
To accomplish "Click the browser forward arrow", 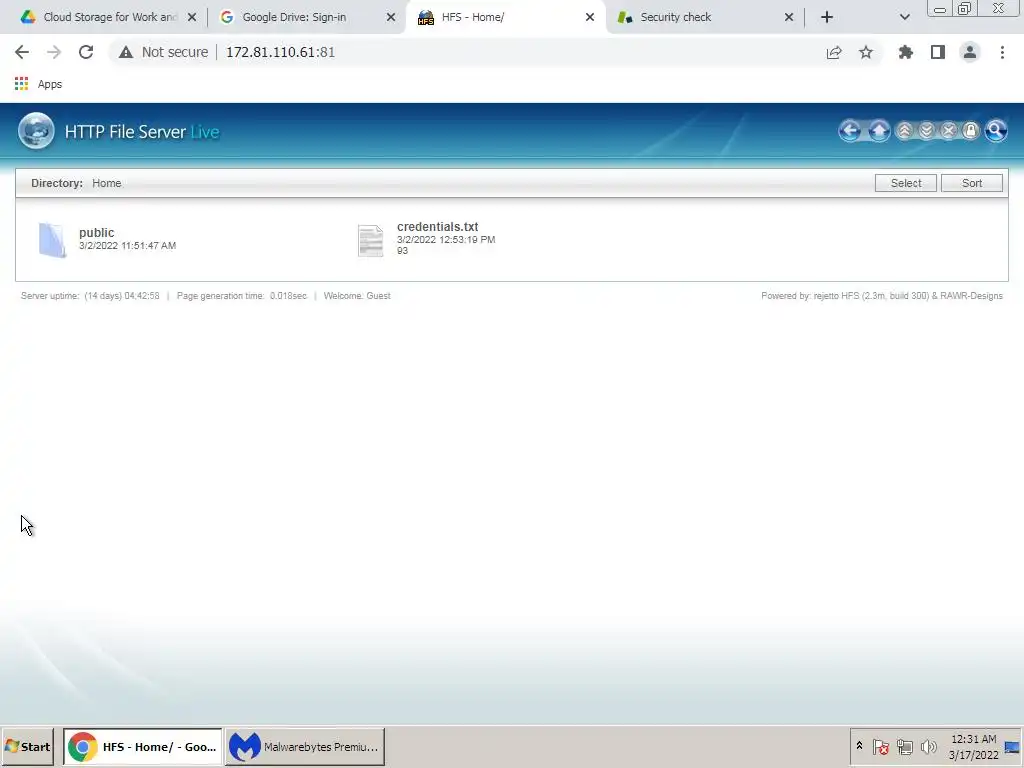I will pos(54,52).
